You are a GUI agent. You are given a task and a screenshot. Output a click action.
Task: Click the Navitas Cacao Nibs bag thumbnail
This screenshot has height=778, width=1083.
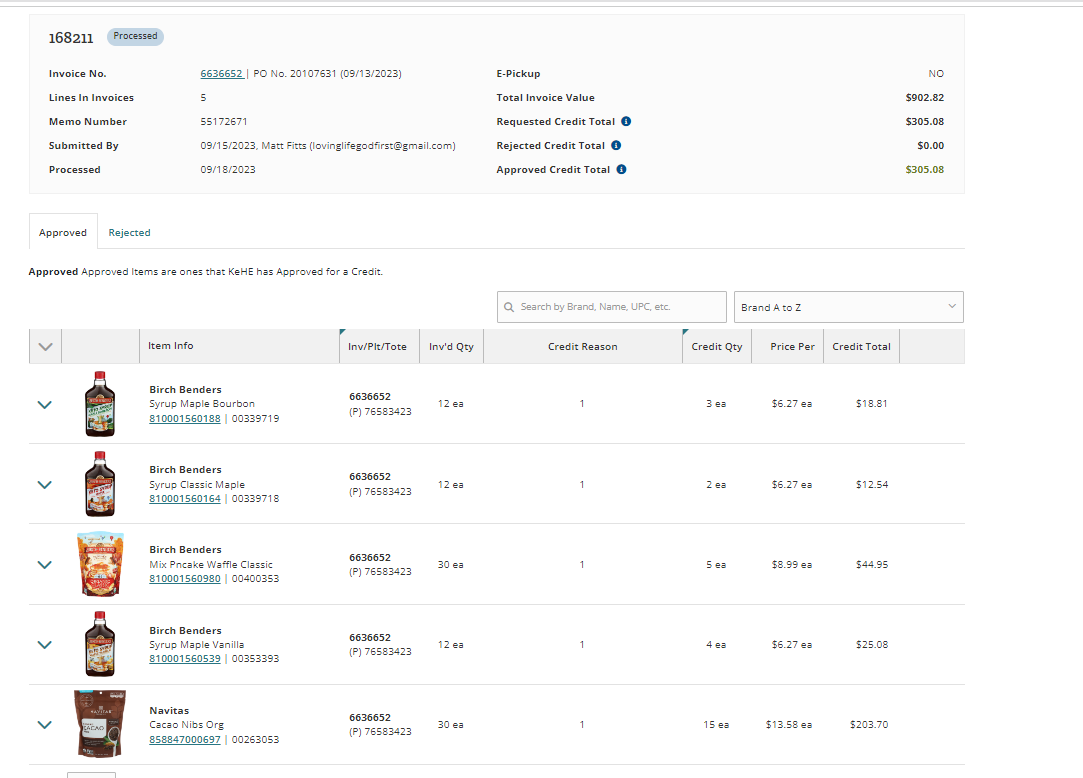click(x=100, y=723)
